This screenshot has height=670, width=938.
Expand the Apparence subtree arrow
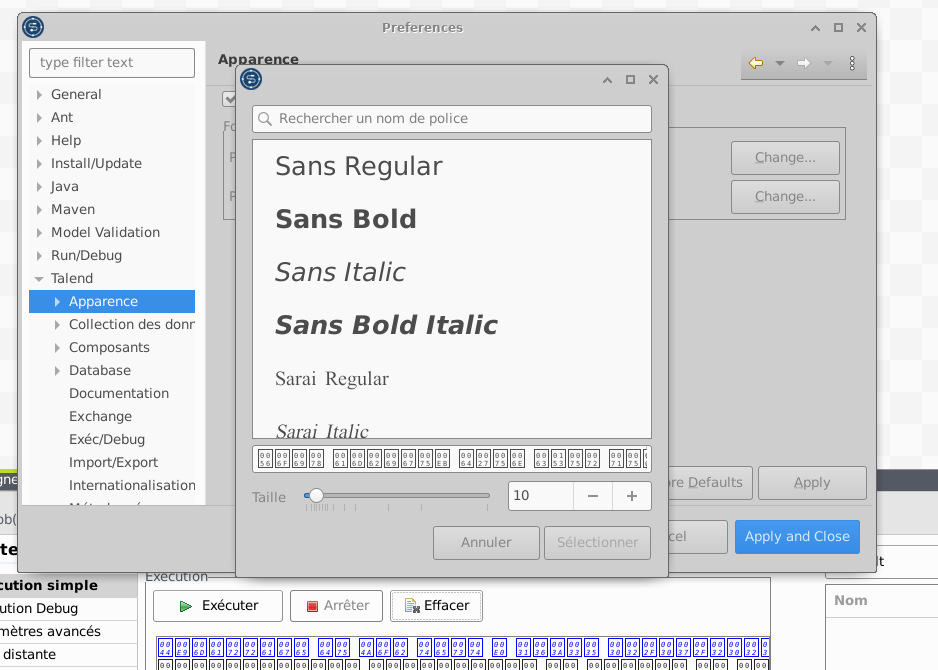[x=57, y=302]
